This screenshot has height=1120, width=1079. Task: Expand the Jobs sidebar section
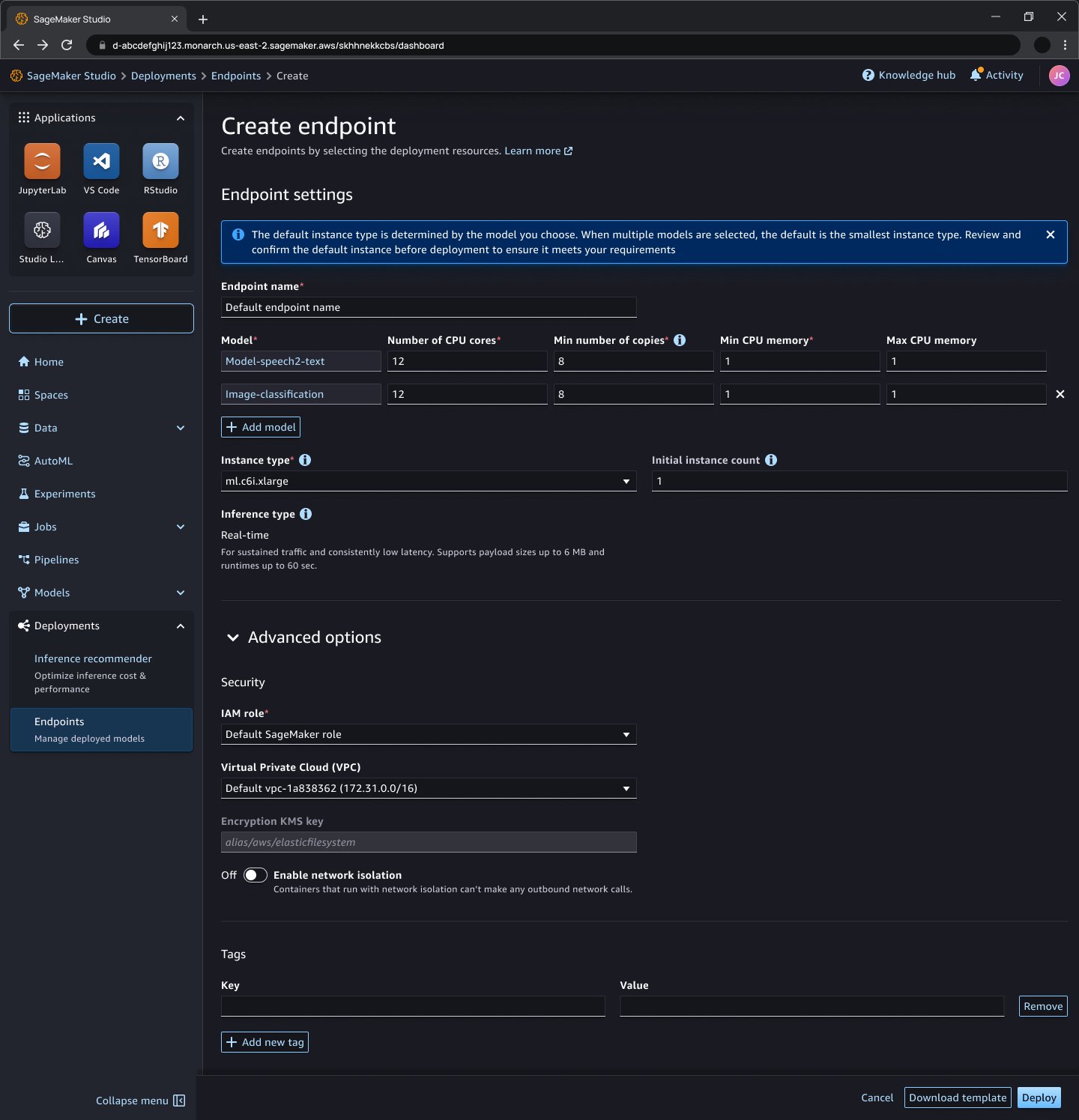[x=181, y=527]
